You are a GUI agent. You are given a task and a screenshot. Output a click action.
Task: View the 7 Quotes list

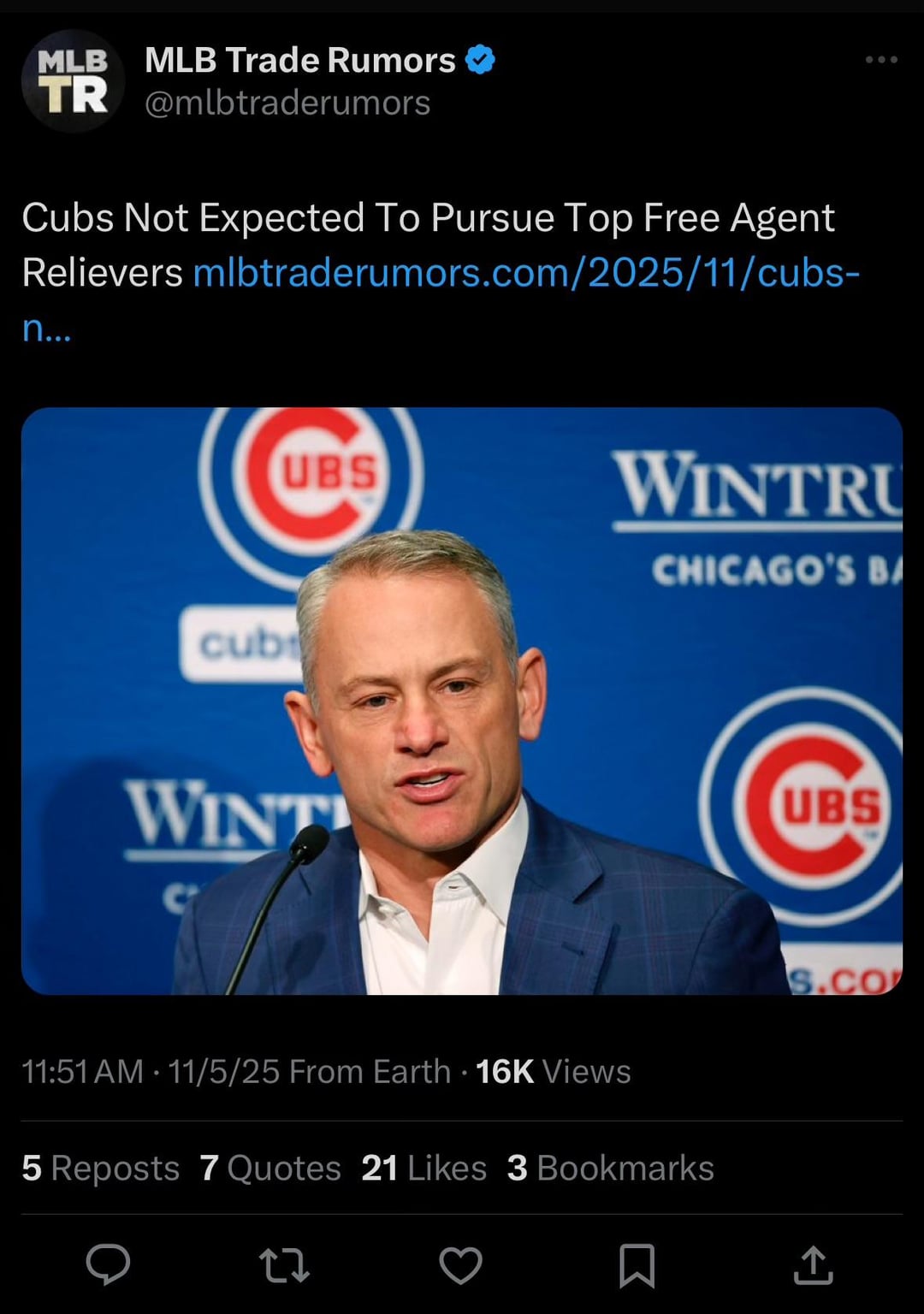point(270,1168)
